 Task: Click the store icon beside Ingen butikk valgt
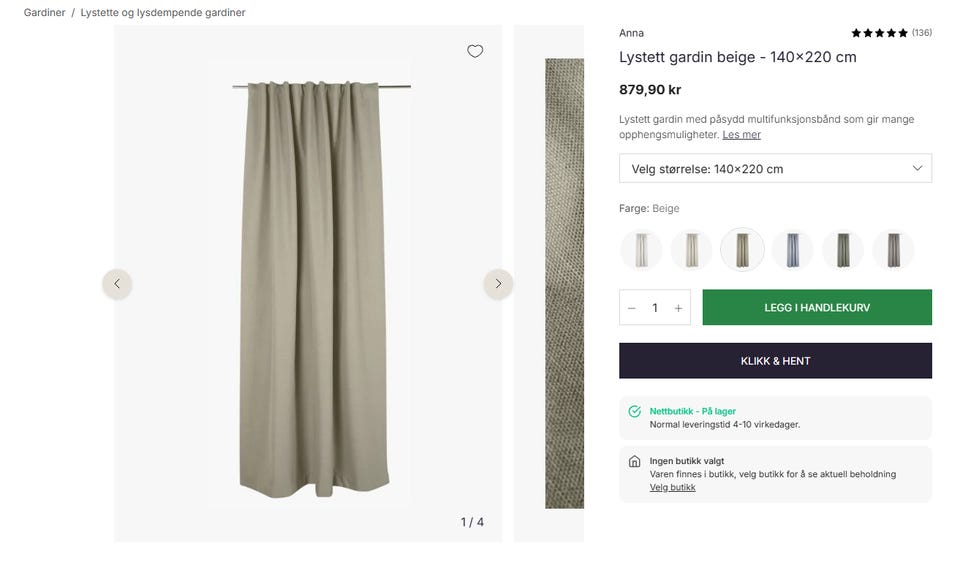tap(634, 462)
